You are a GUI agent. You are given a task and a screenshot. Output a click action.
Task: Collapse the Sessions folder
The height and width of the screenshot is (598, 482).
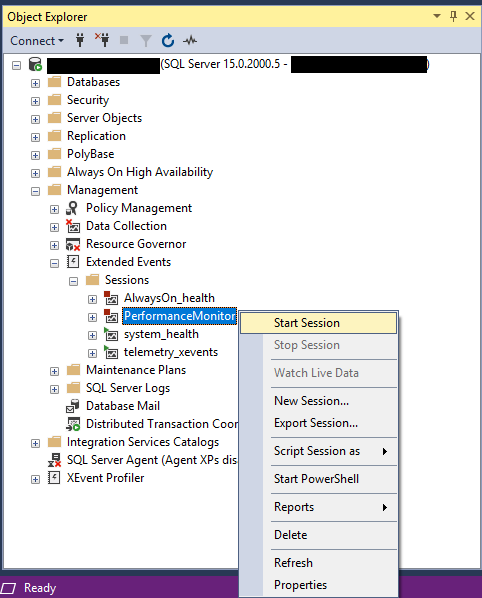click(73, 281)
